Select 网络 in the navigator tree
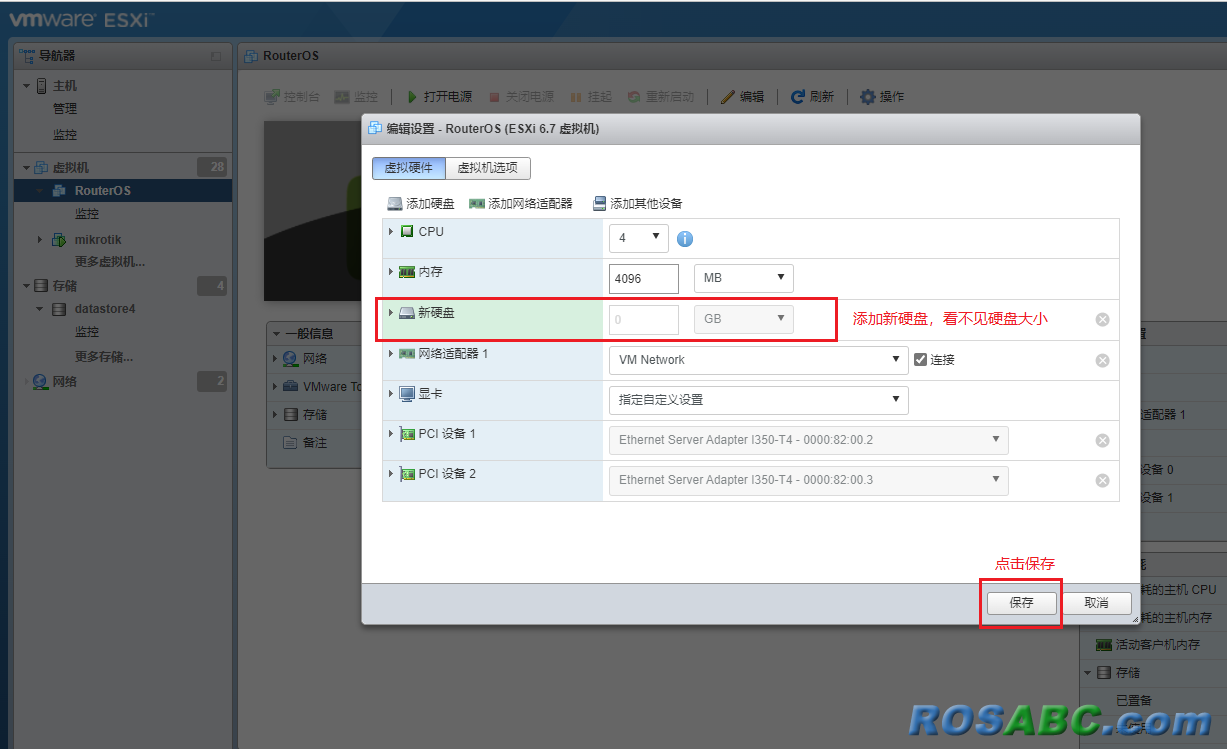This screenshot has width=1227, height=749. 64,381
